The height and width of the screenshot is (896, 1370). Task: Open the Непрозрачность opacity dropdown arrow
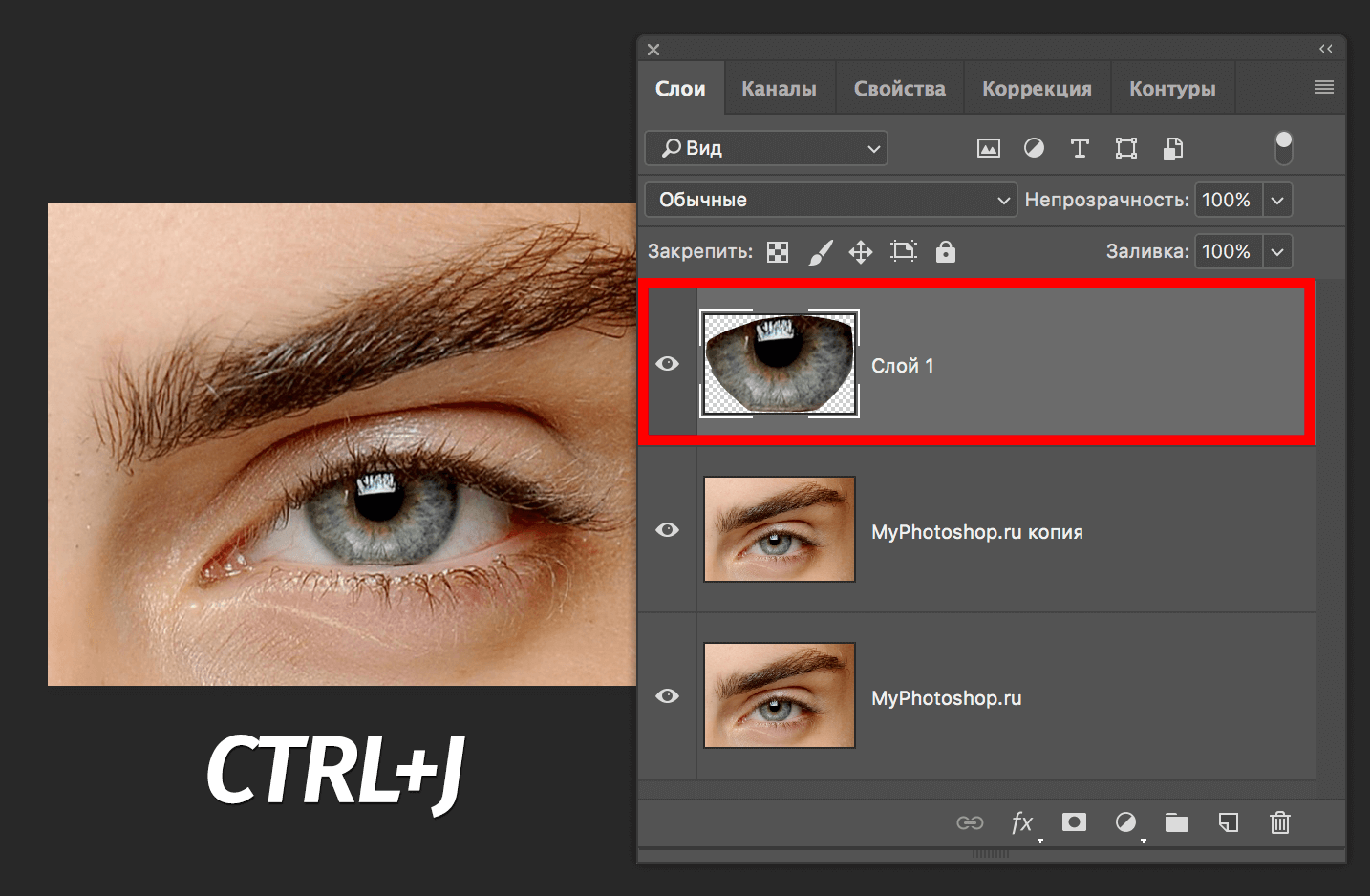pyautogui.click(x=1277, y=200)
